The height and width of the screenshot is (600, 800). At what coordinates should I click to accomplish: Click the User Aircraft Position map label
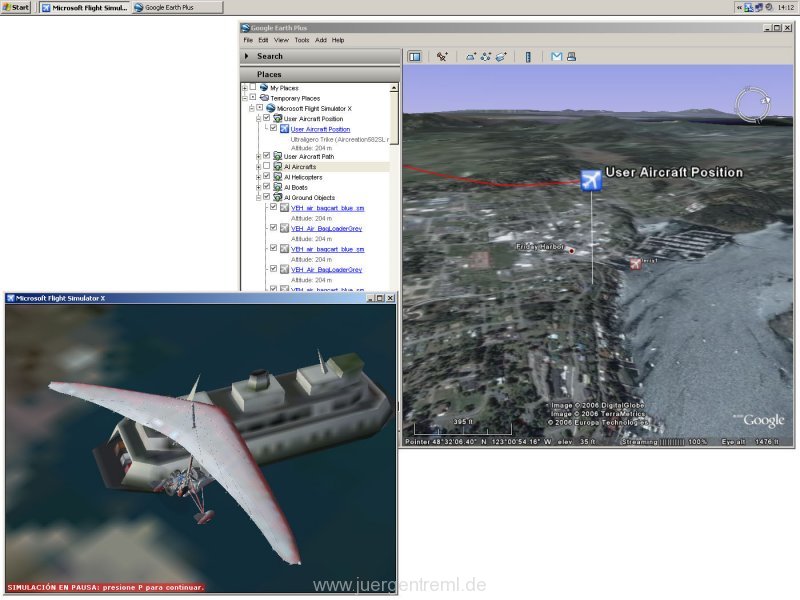(674, 172)
